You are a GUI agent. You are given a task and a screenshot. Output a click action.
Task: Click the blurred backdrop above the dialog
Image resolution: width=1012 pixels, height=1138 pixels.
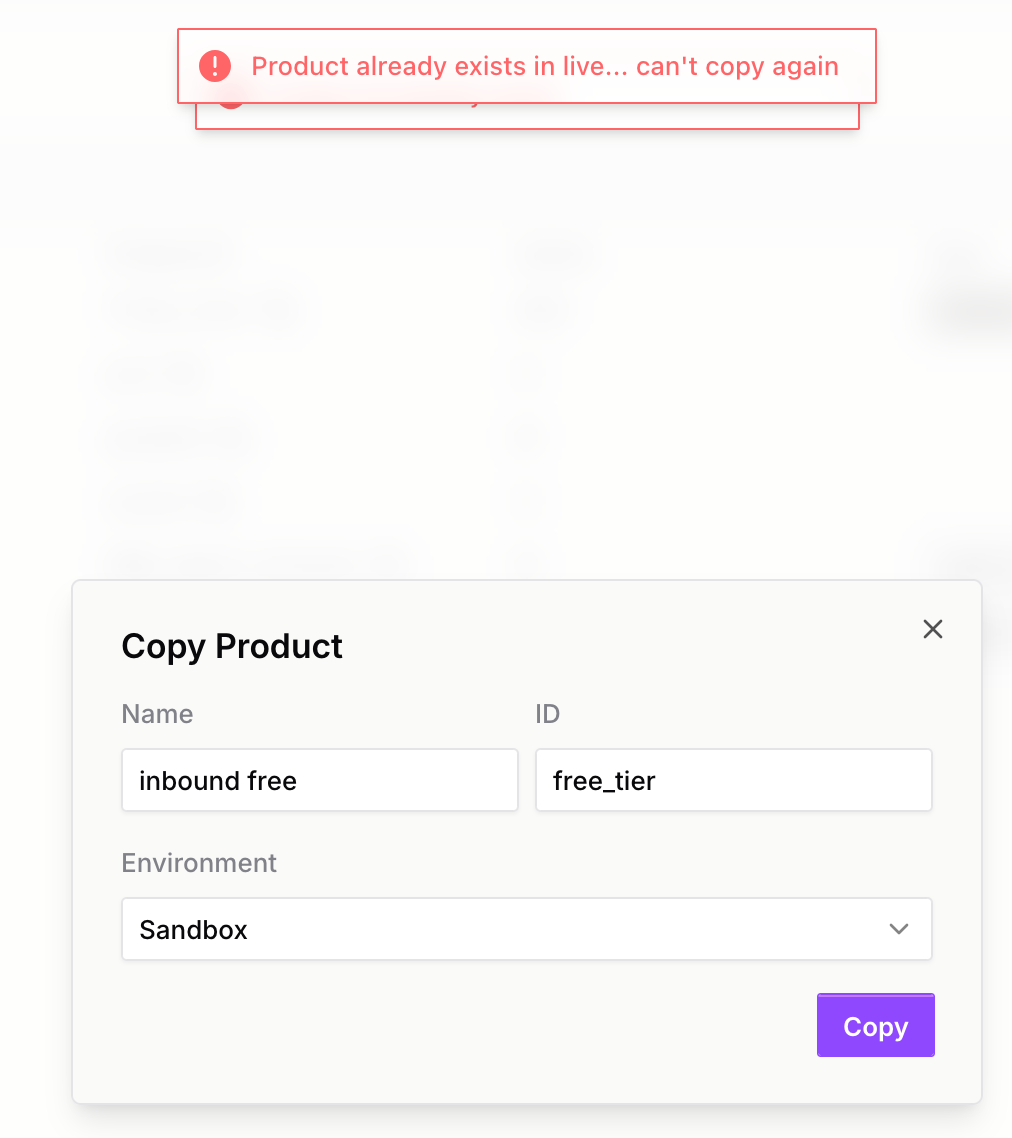click(500, 400)
